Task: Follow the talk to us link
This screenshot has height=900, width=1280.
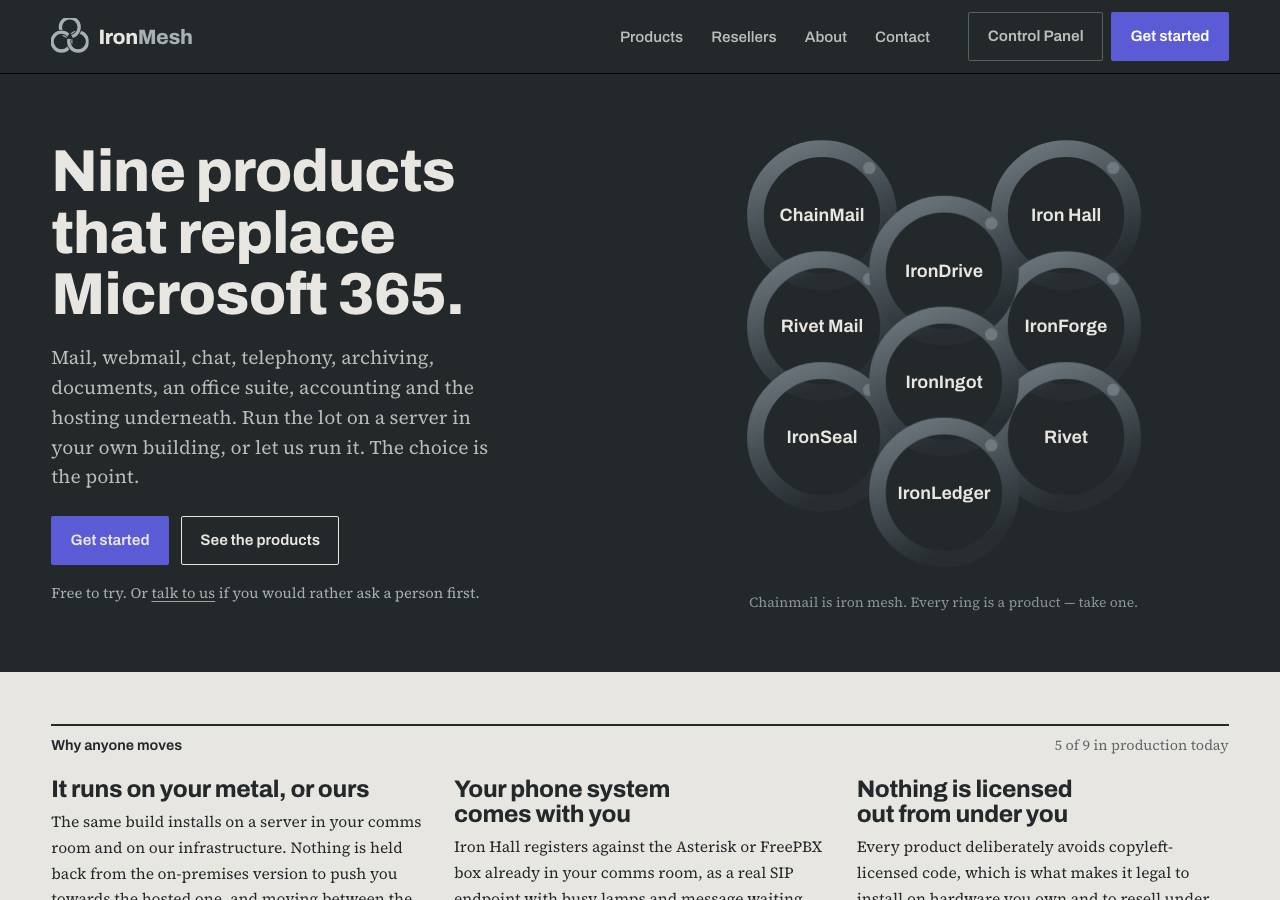Action: 183,593
